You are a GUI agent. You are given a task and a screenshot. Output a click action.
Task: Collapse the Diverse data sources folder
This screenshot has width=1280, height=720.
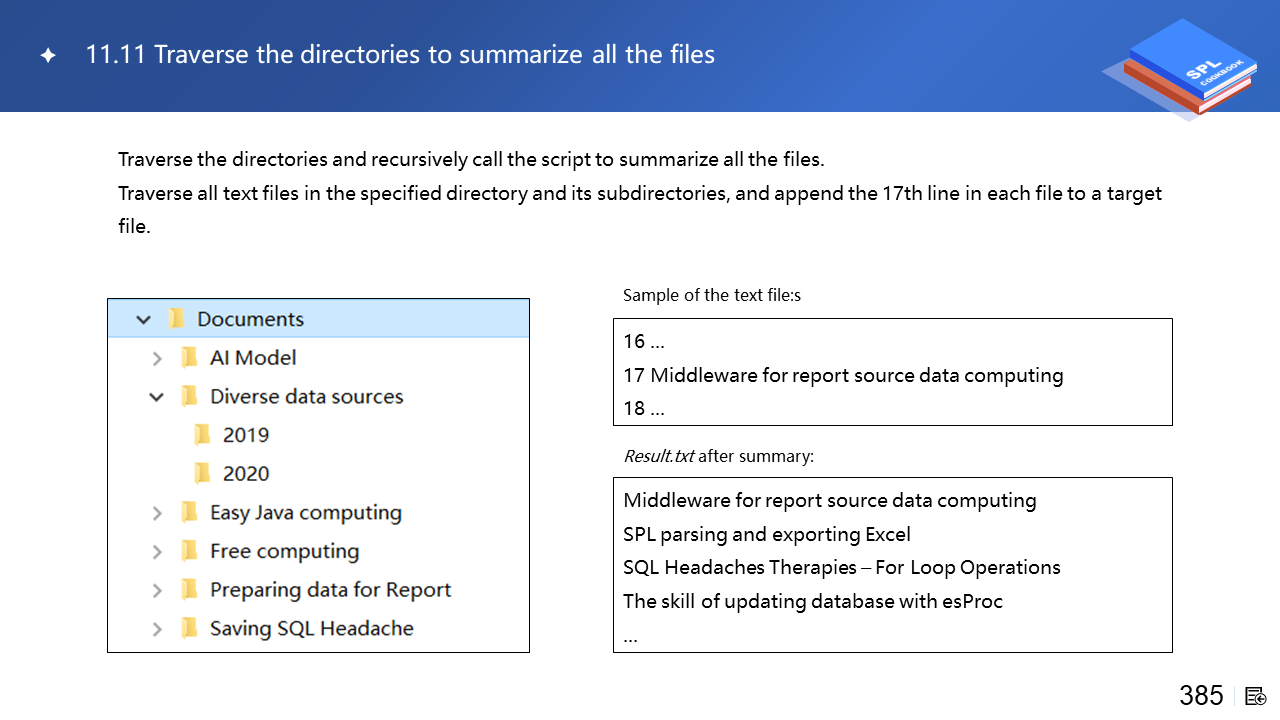coord(157,397)
